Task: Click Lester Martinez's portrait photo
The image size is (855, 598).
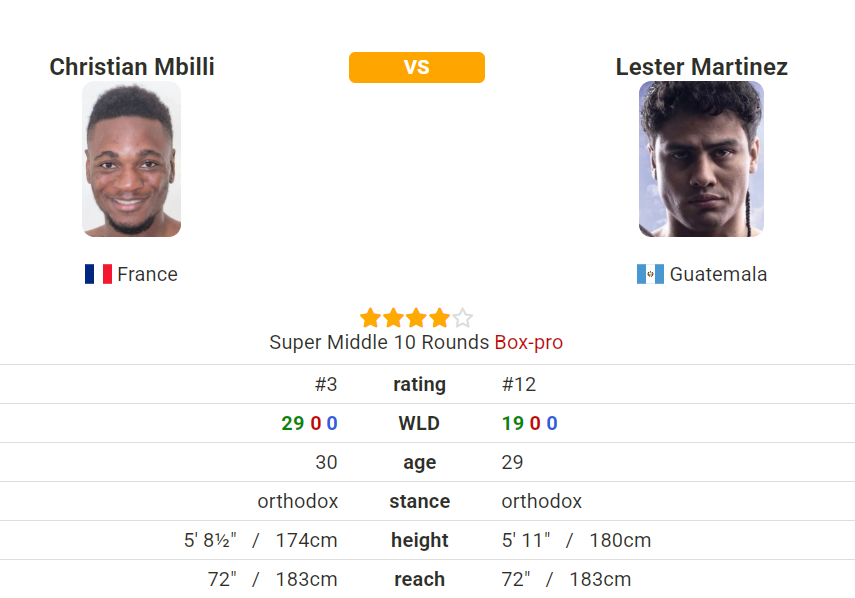Action: [701, 159]
